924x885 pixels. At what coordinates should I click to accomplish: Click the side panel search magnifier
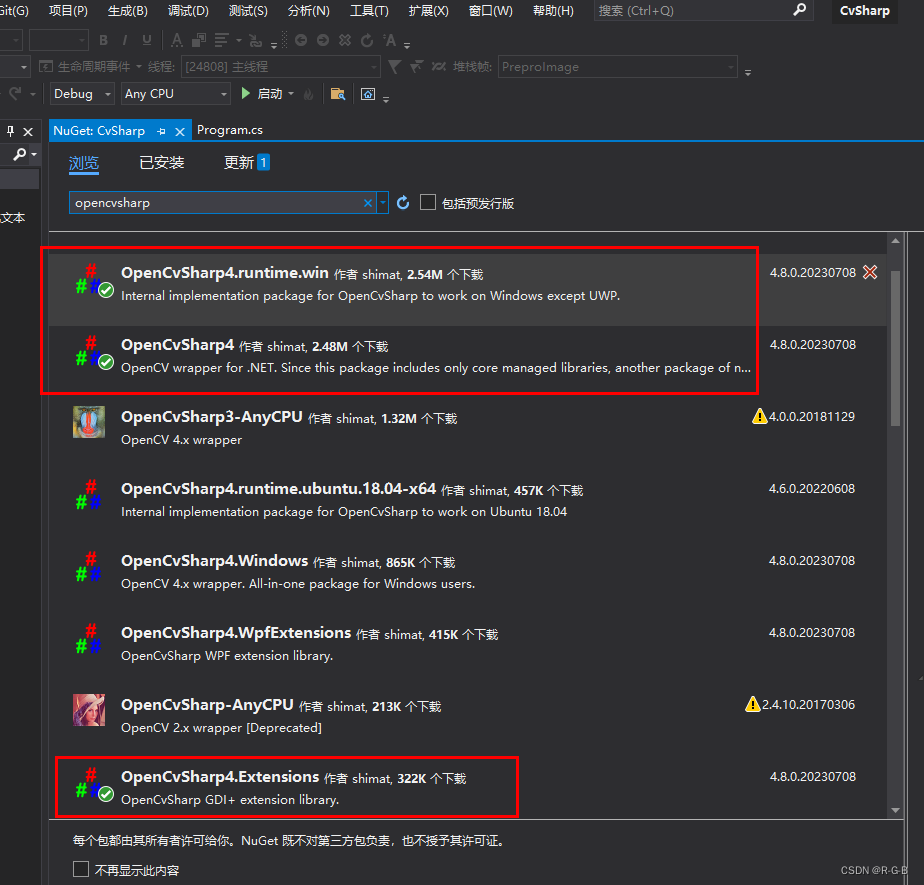pyautogui.click(x=20, y=154)
